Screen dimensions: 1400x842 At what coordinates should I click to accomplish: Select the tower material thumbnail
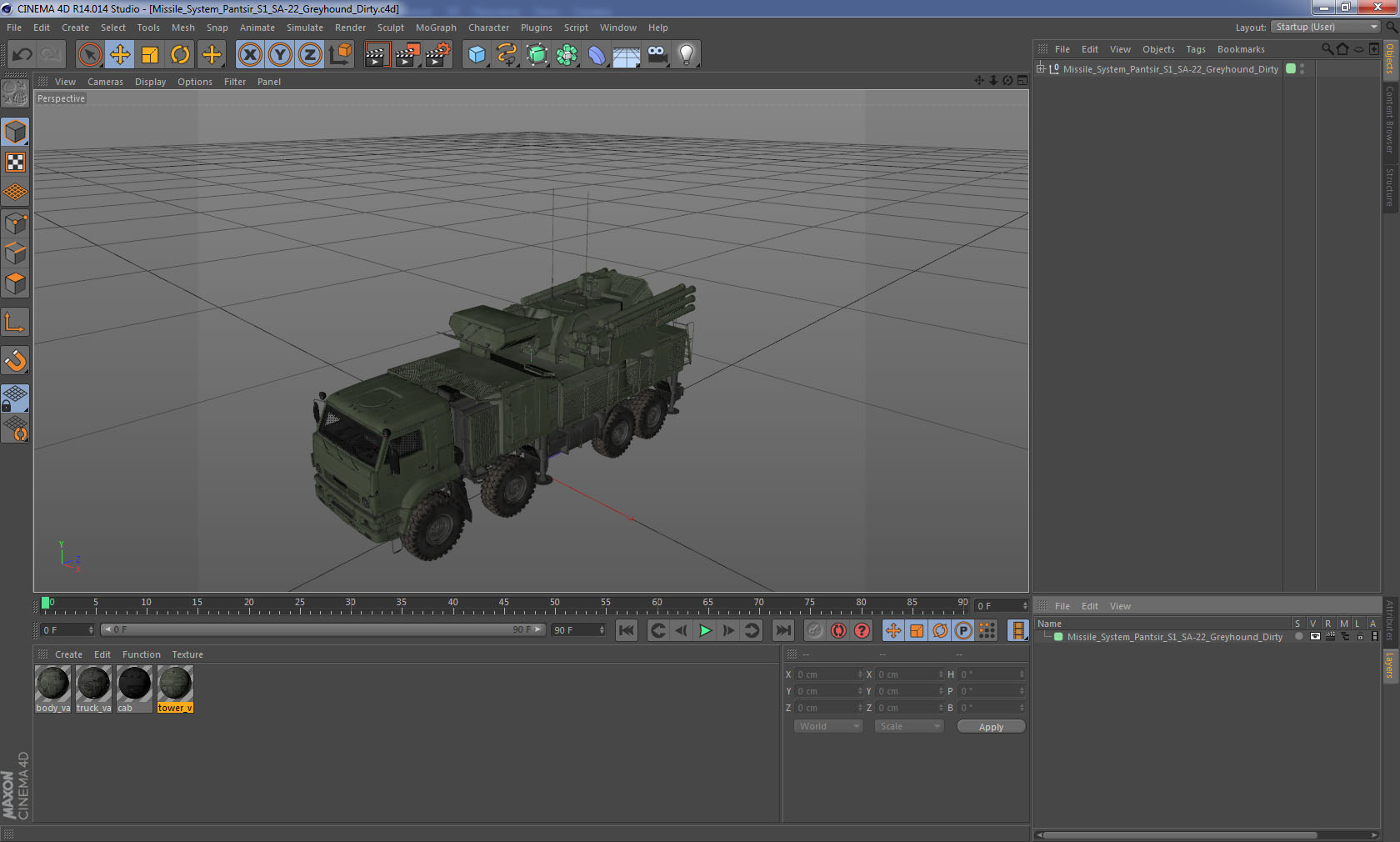(175, 684)
